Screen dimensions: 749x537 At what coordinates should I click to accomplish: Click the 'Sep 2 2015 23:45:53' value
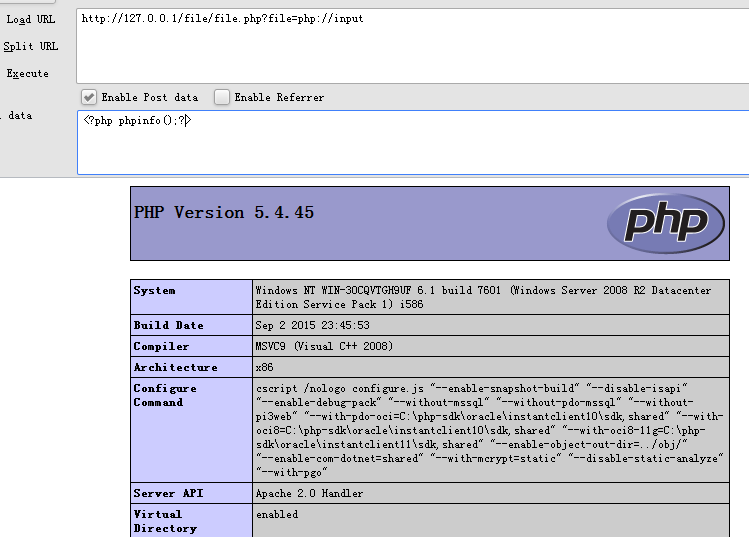tap(312, 325)
